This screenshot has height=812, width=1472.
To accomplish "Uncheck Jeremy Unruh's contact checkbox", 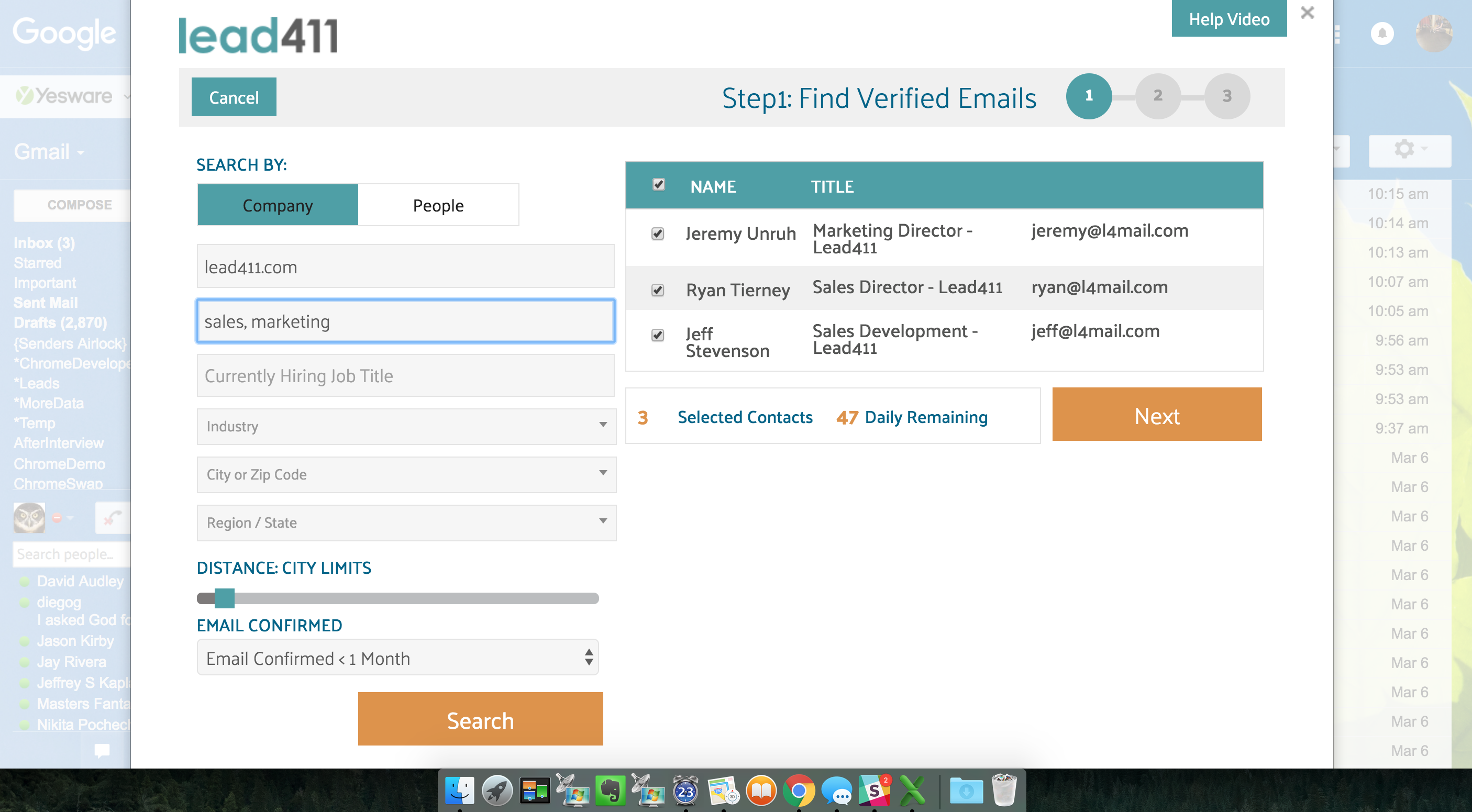I will point(658,233).
